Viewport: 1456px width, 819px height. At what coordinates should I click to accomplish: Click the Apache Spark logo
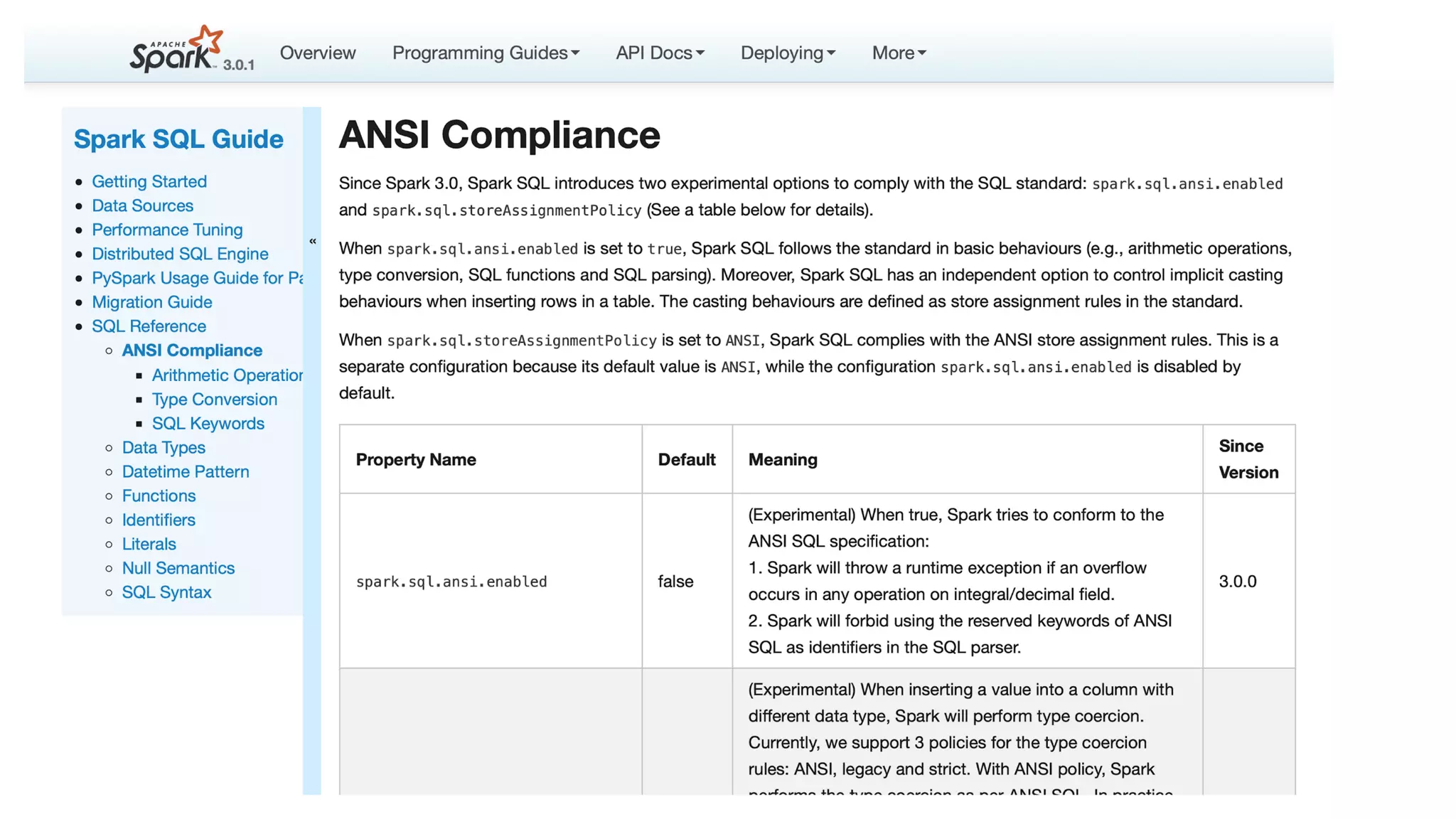tap(176, 50)
